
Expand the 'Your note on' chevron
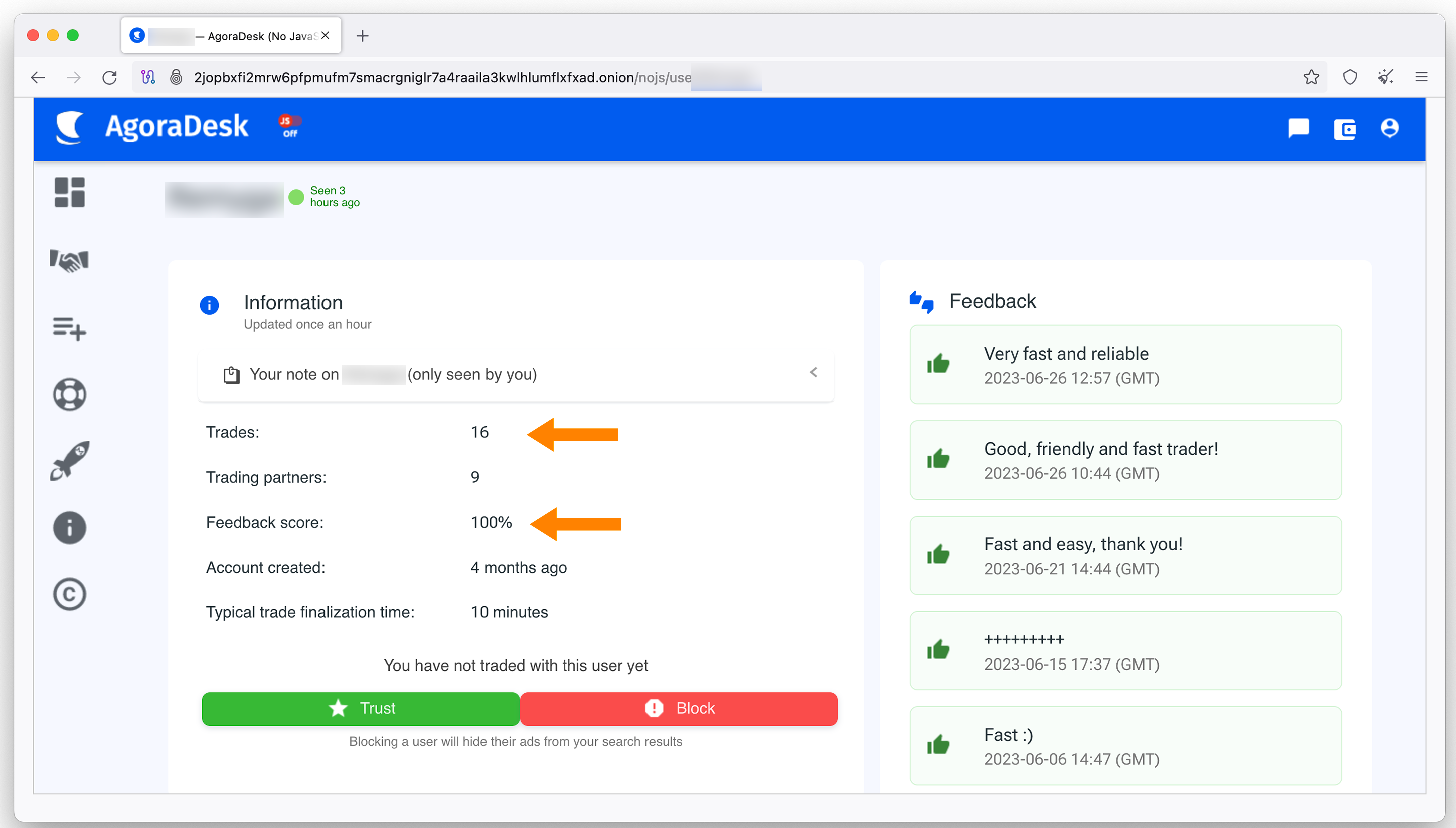click(813, 373)
